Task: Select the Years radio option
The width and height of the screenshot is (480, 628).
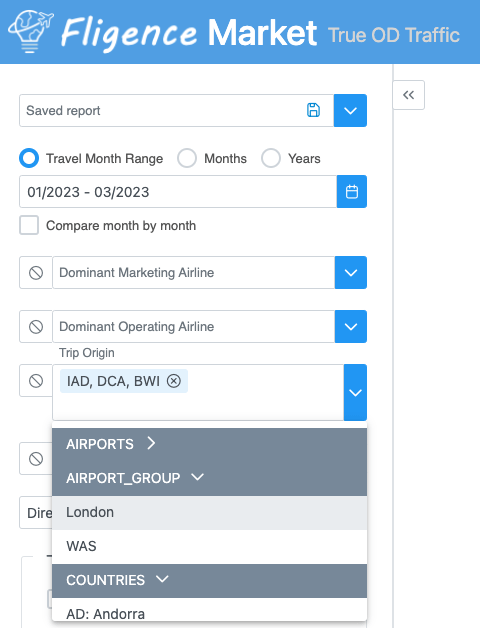Action: 271,158
